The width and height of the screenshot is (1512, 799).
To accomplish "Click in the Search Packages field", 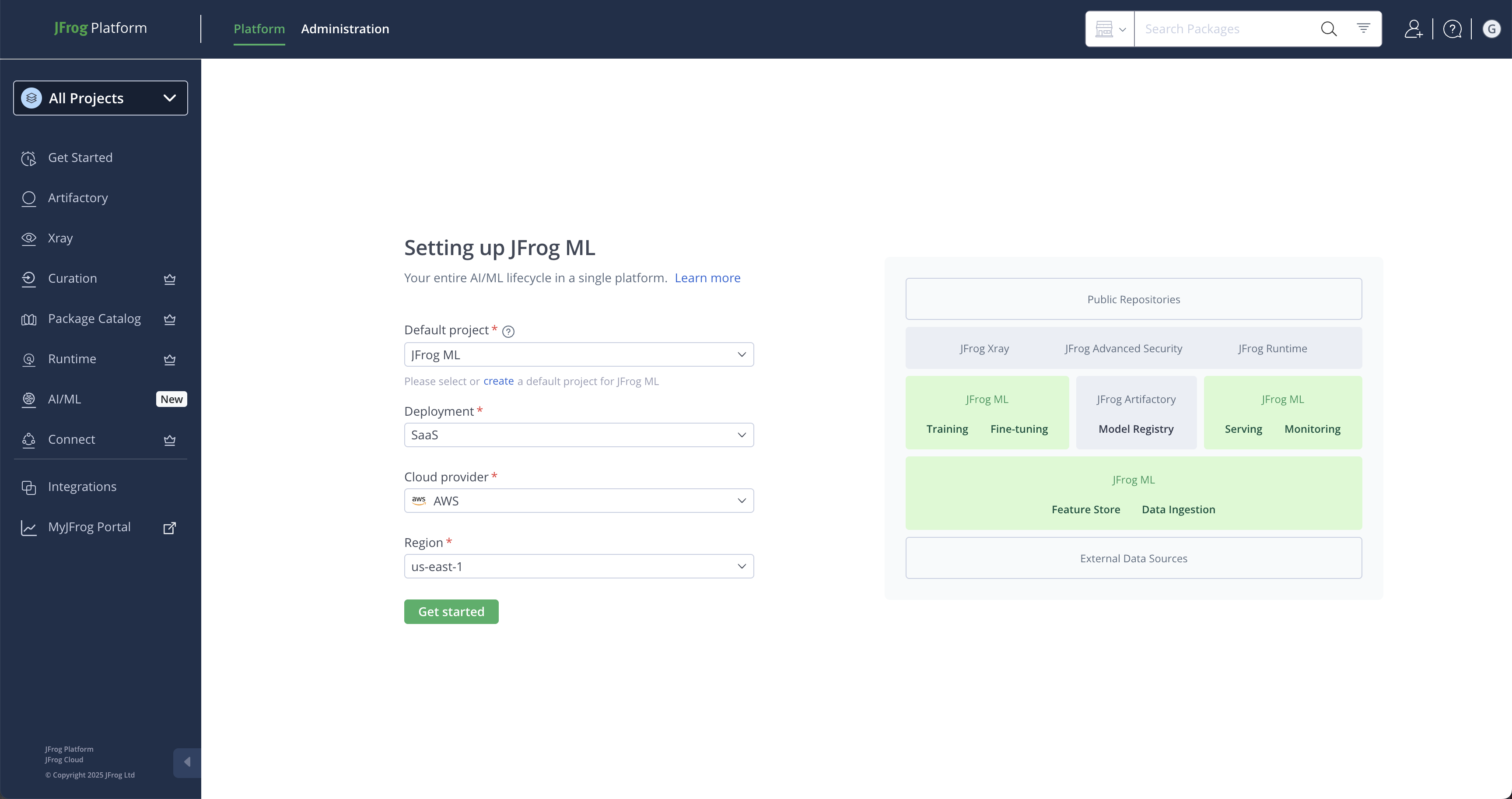I will [1224, 29].
